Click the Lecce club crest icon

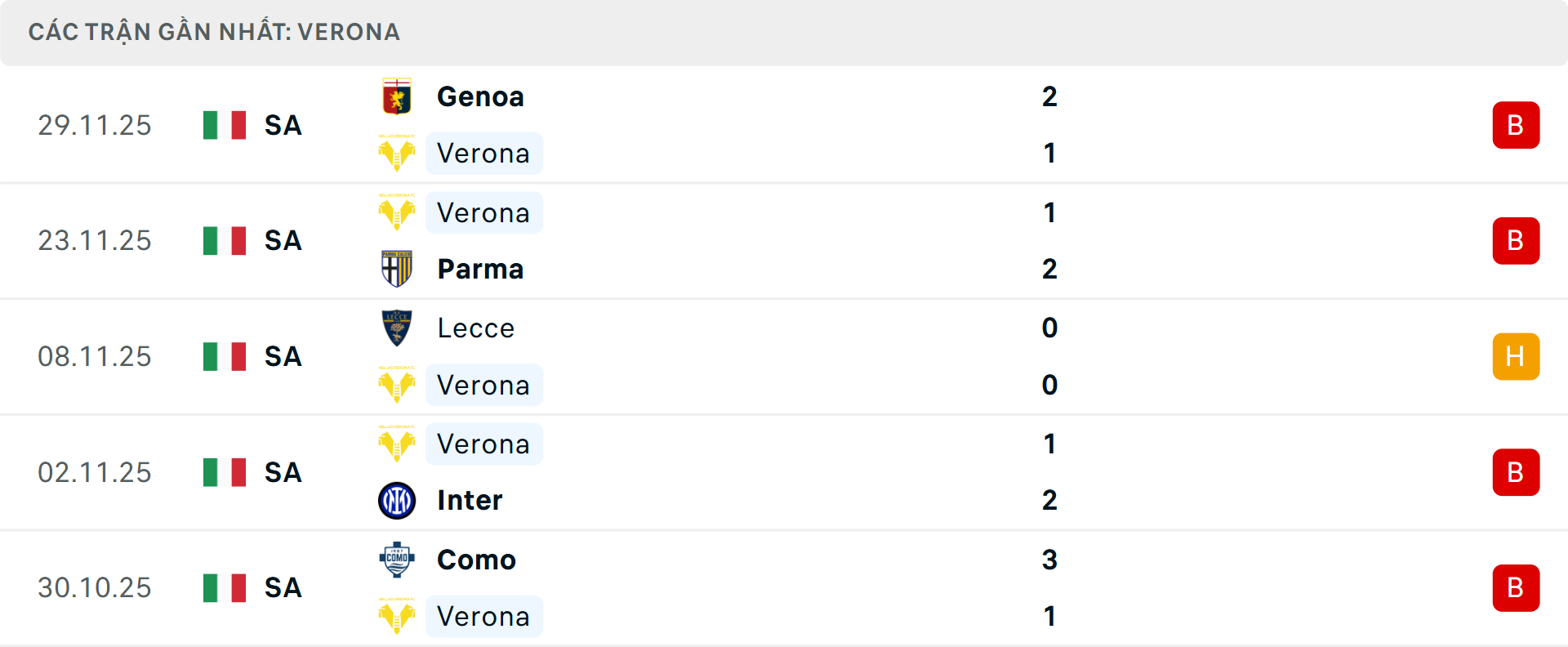(397, 328)
